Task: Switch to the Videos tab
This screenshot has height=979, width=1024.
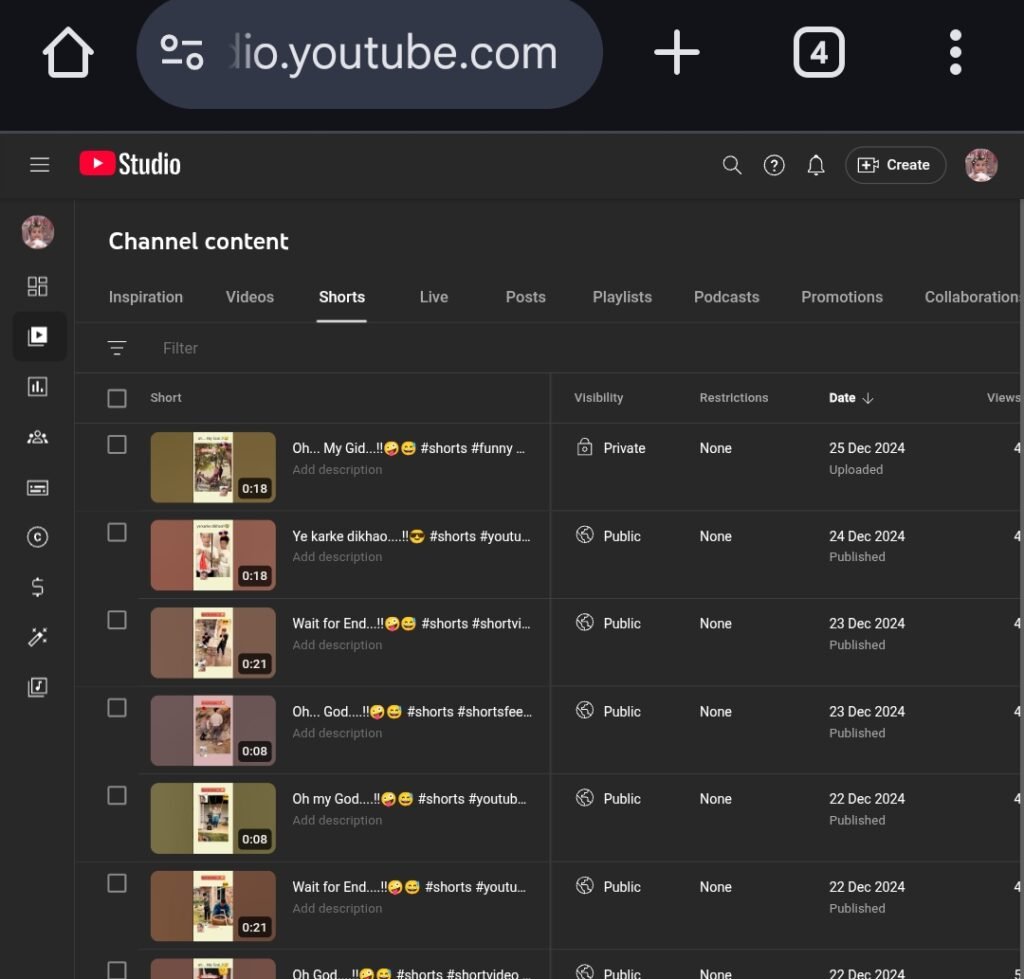Action: point(249,297)
